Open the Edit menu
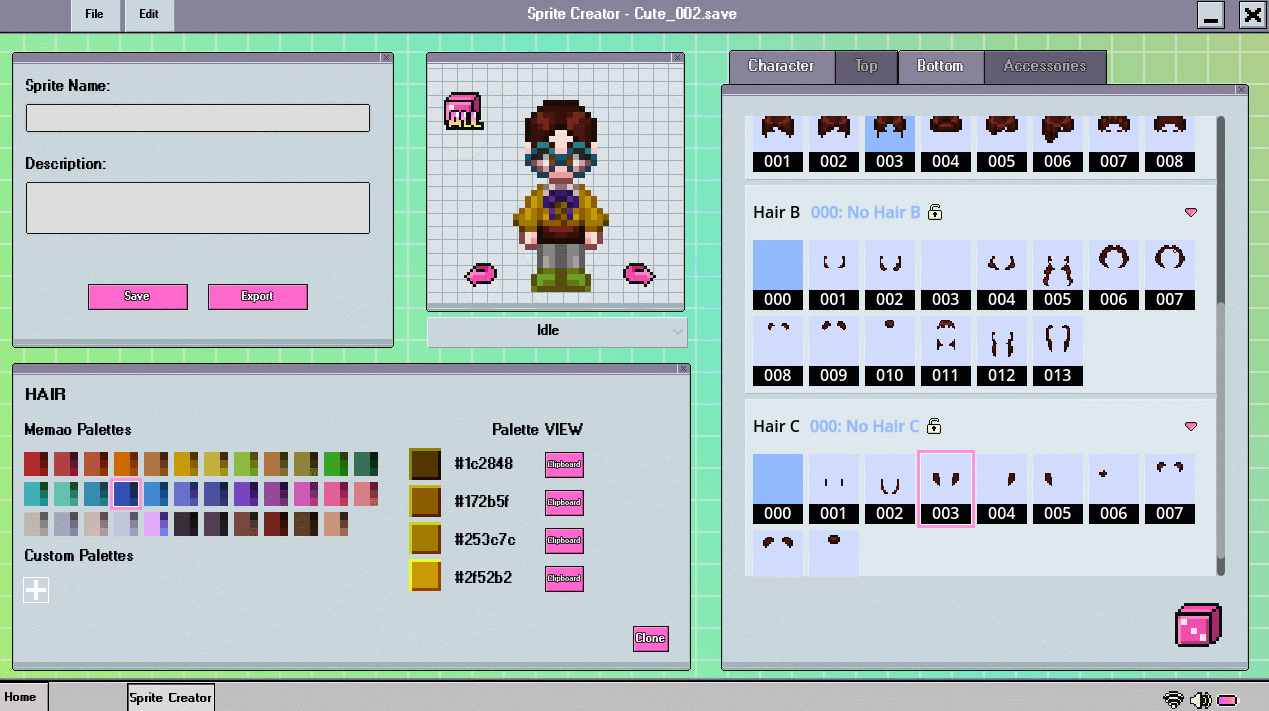 (x=149, y=15)
